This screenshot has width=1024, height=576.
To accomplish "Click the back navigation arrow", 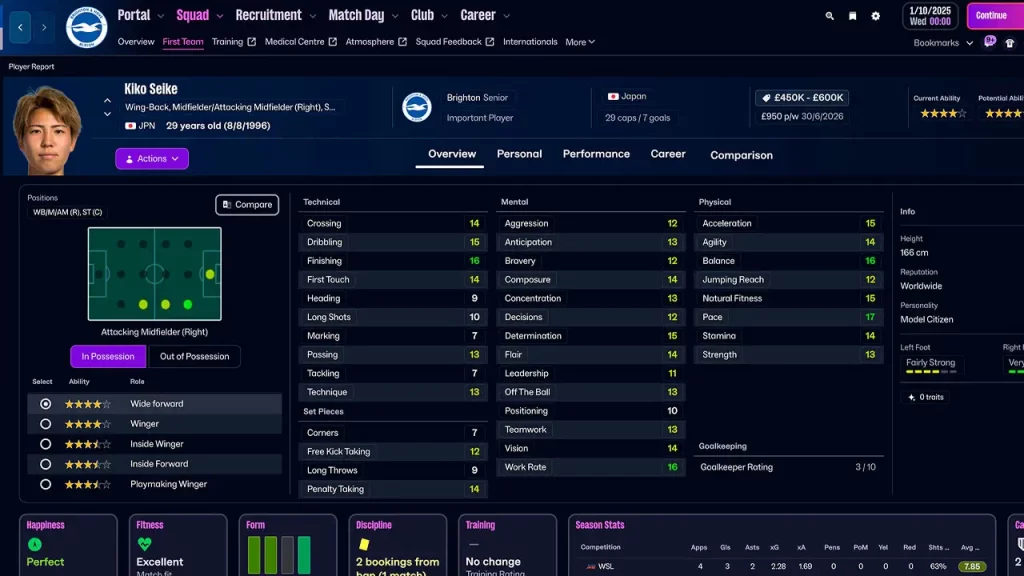I will (x=20, y=26).
